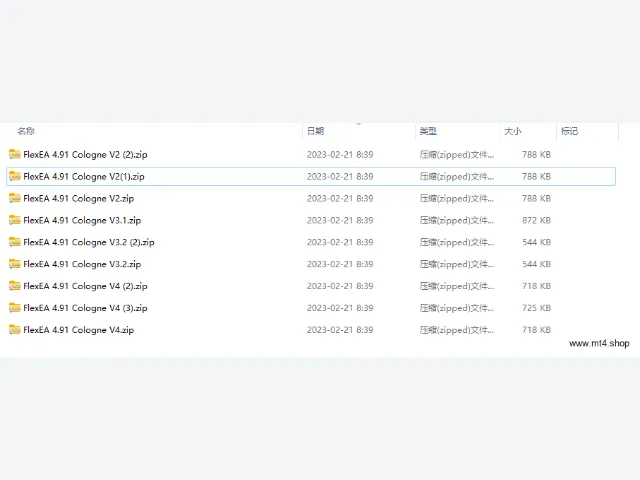Click 718 KB size of Cologne V4 (2).zip

[536, 286]
